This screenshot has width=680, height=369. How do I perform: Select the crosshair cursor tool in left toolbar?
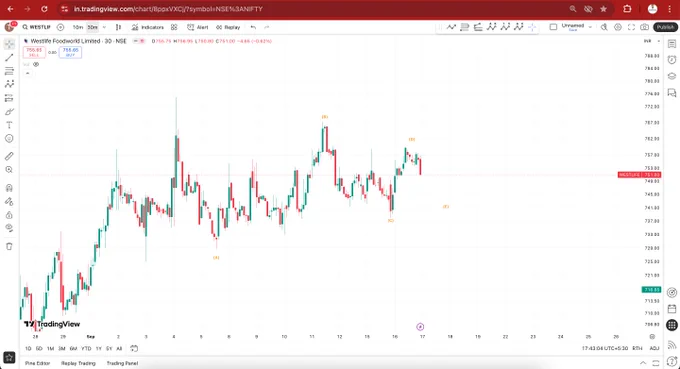[x=9, y=44]
